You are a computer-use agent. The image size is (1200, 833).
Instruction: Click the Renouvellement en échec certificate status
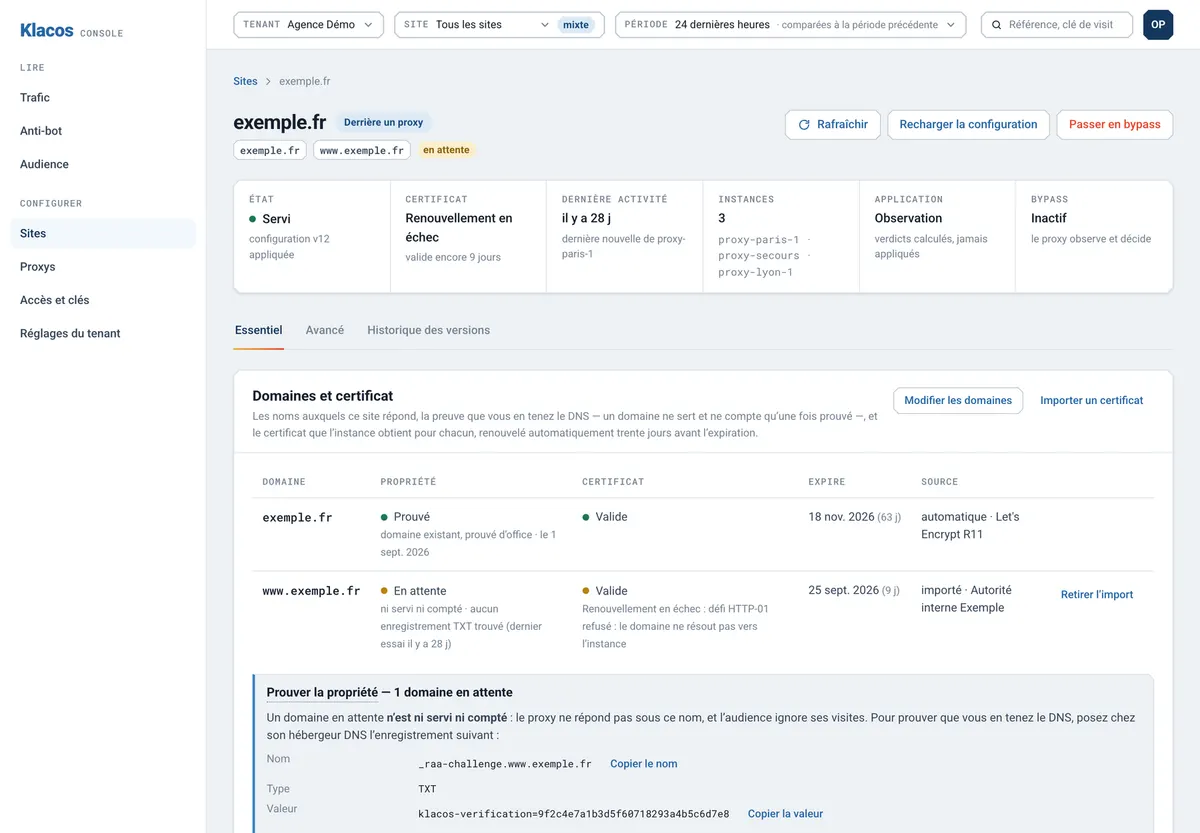pyautogui.click(x=459, y=228)
